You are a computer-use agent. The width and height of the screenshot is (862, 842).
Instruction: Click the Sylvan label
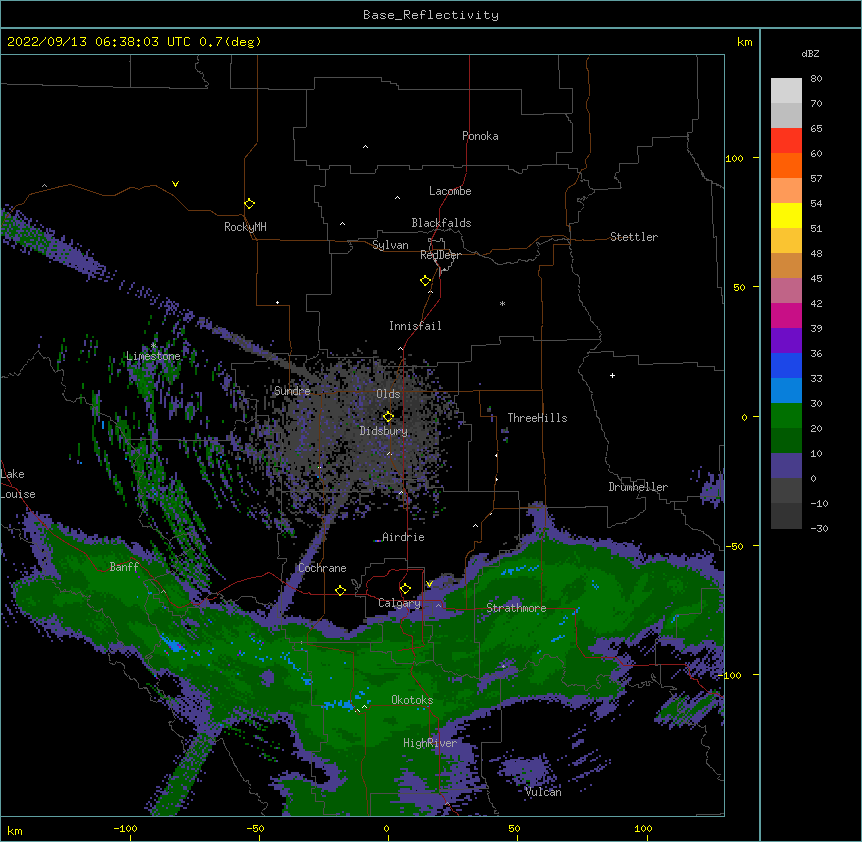click(390, 245)
